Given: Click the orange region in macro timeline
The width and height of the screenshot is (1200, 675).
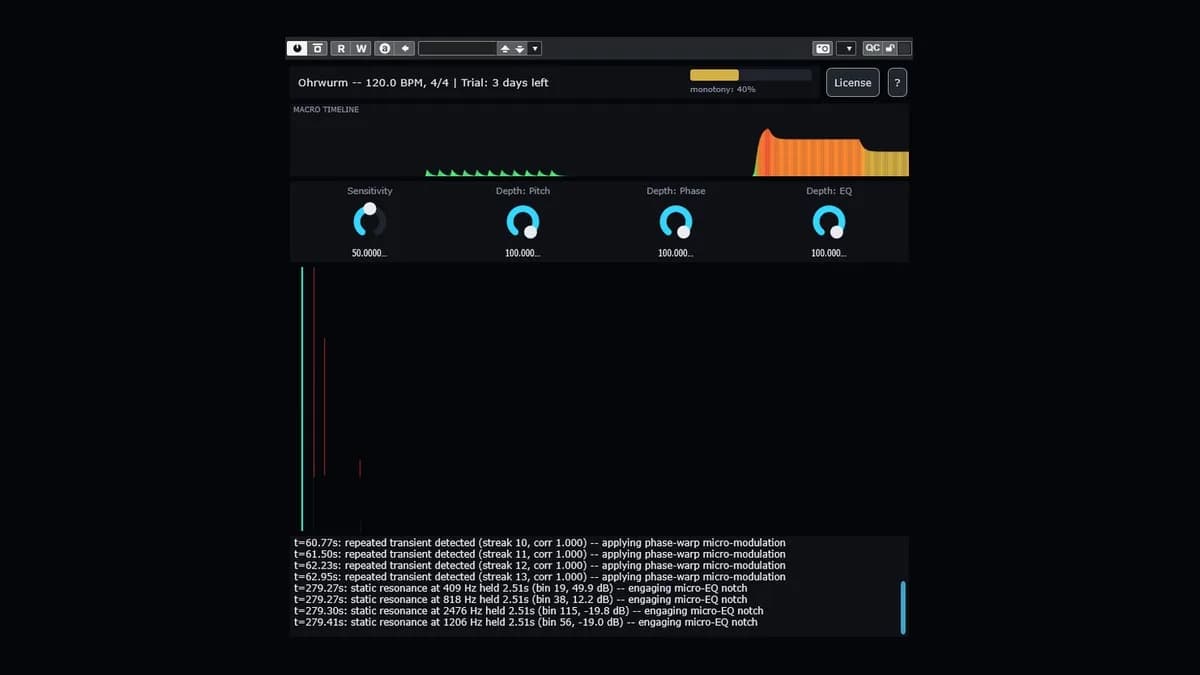Looking at the screenshot, I should (808, 157).
